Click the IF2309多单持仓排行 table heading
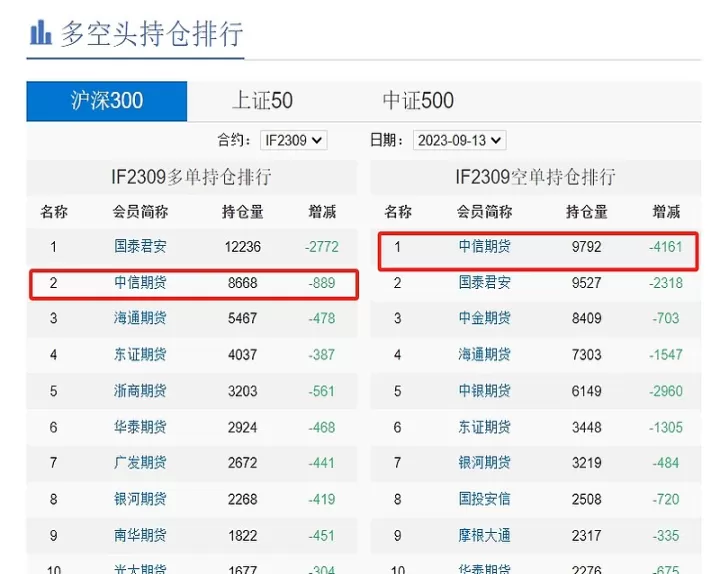Viewport: 720px width, 574px height. coord(191,177)
